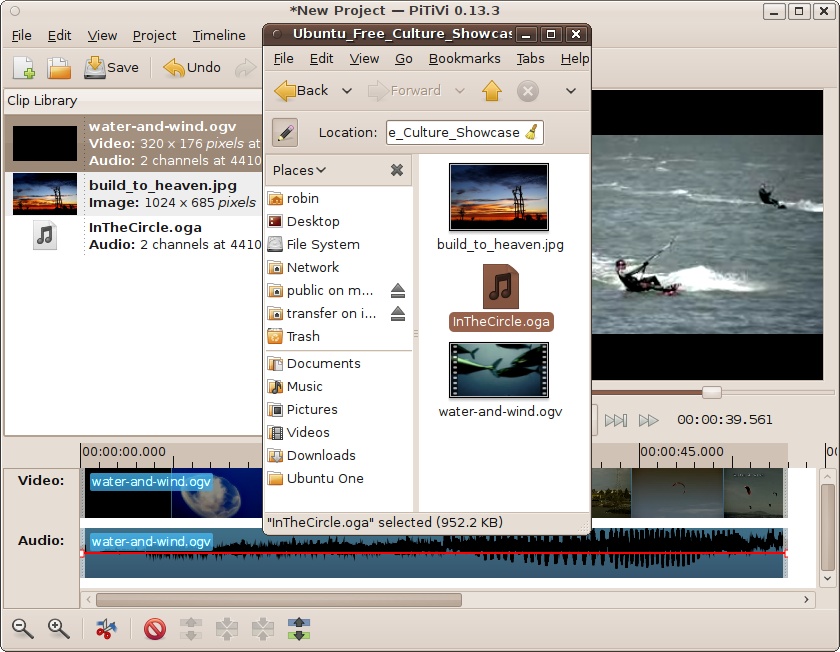Click the delete selected clip icon
The image size is (840, 652).
pyautogui.click(x=153, y=629)
